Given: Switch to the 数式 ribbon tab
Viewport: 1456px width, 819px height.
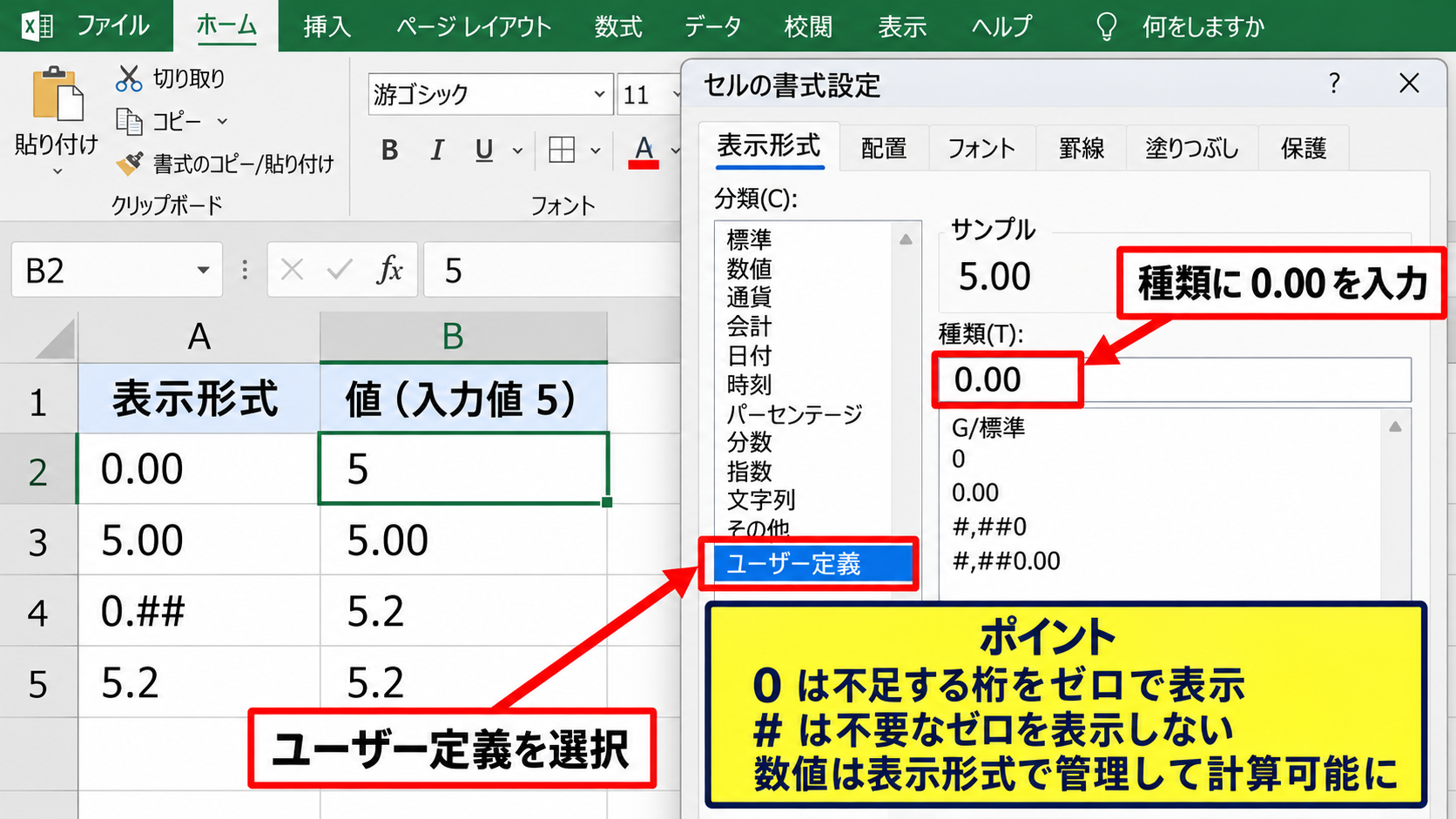Looking at the screenshot, I should coord(618,26).
